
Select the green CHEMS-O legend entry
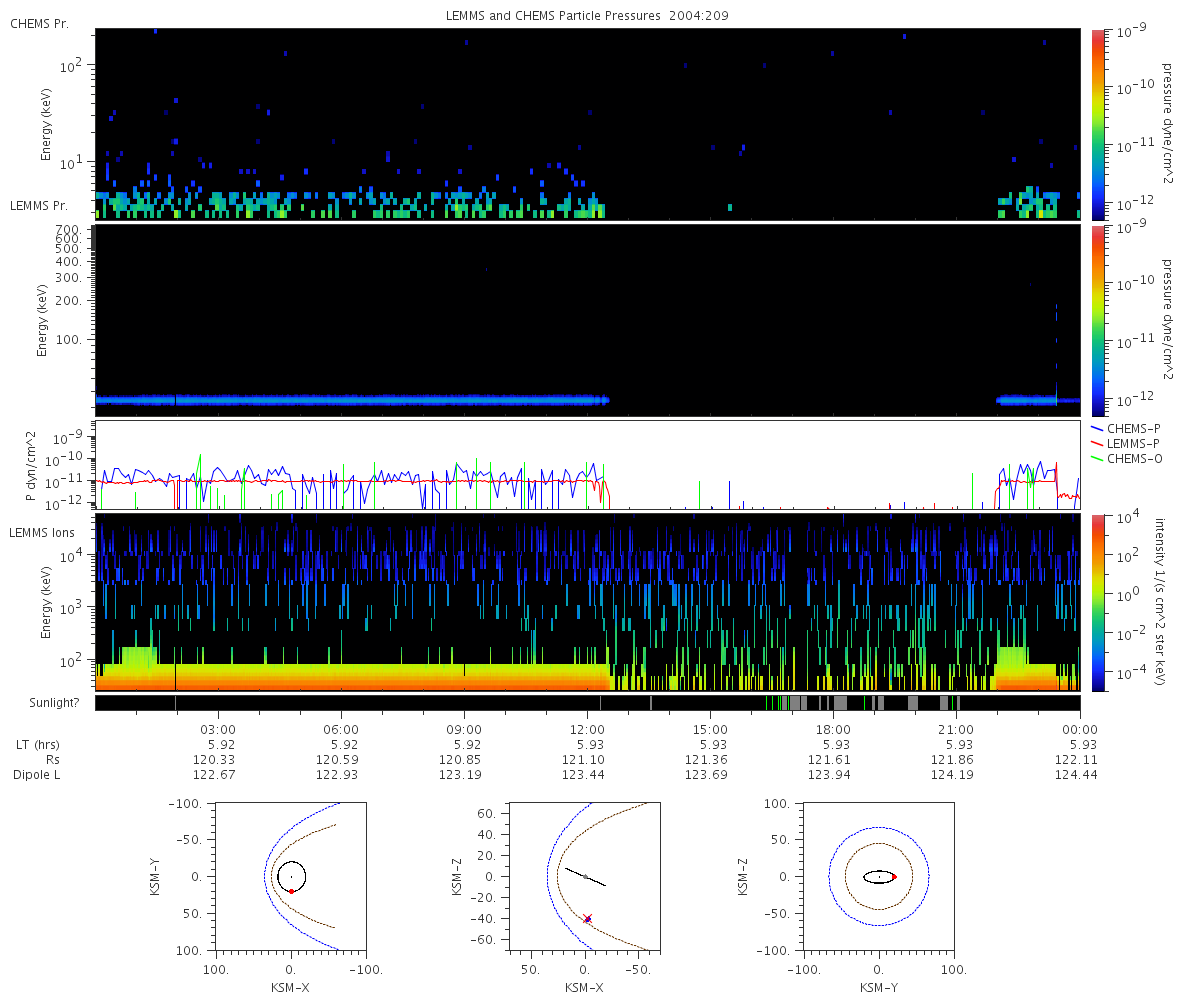pos(1129,458)
